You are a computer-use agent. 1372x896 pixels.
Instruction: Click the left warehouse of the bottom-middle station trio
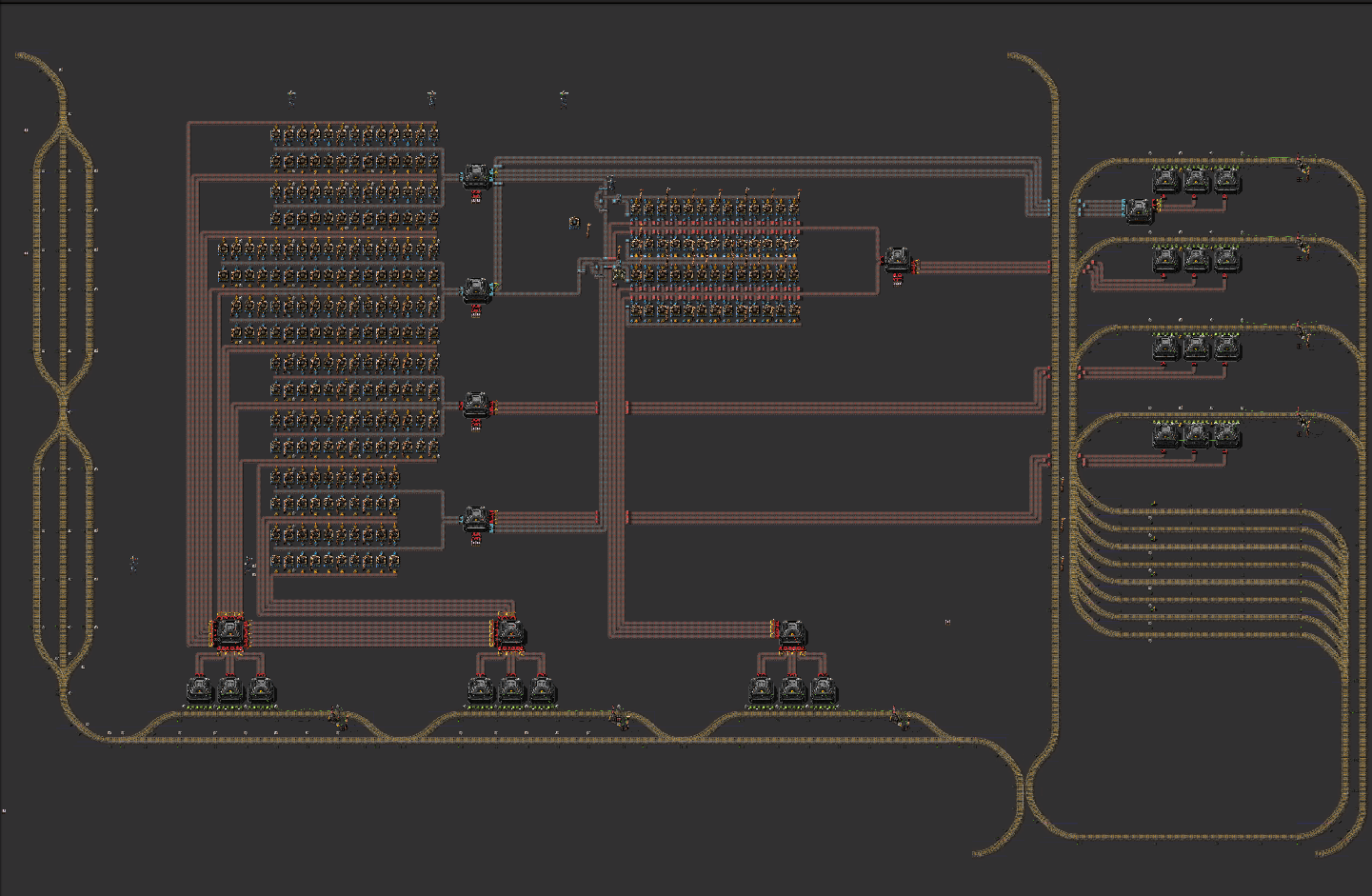point(481,689)
